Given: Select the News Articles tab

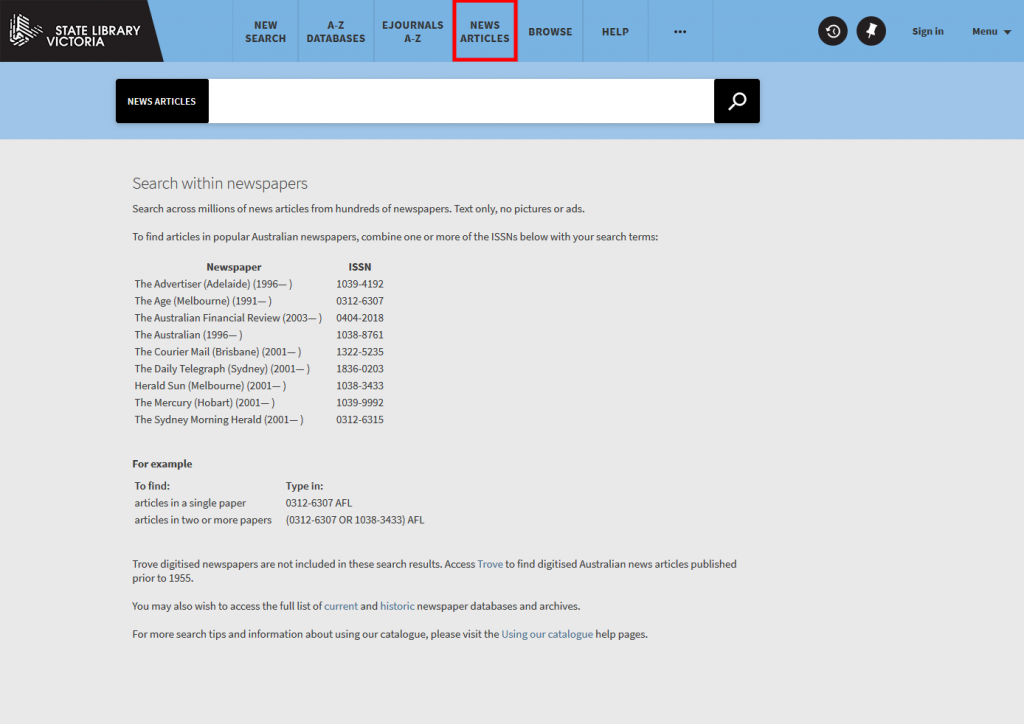Looking at the screenshot, I should click(485, 32).
